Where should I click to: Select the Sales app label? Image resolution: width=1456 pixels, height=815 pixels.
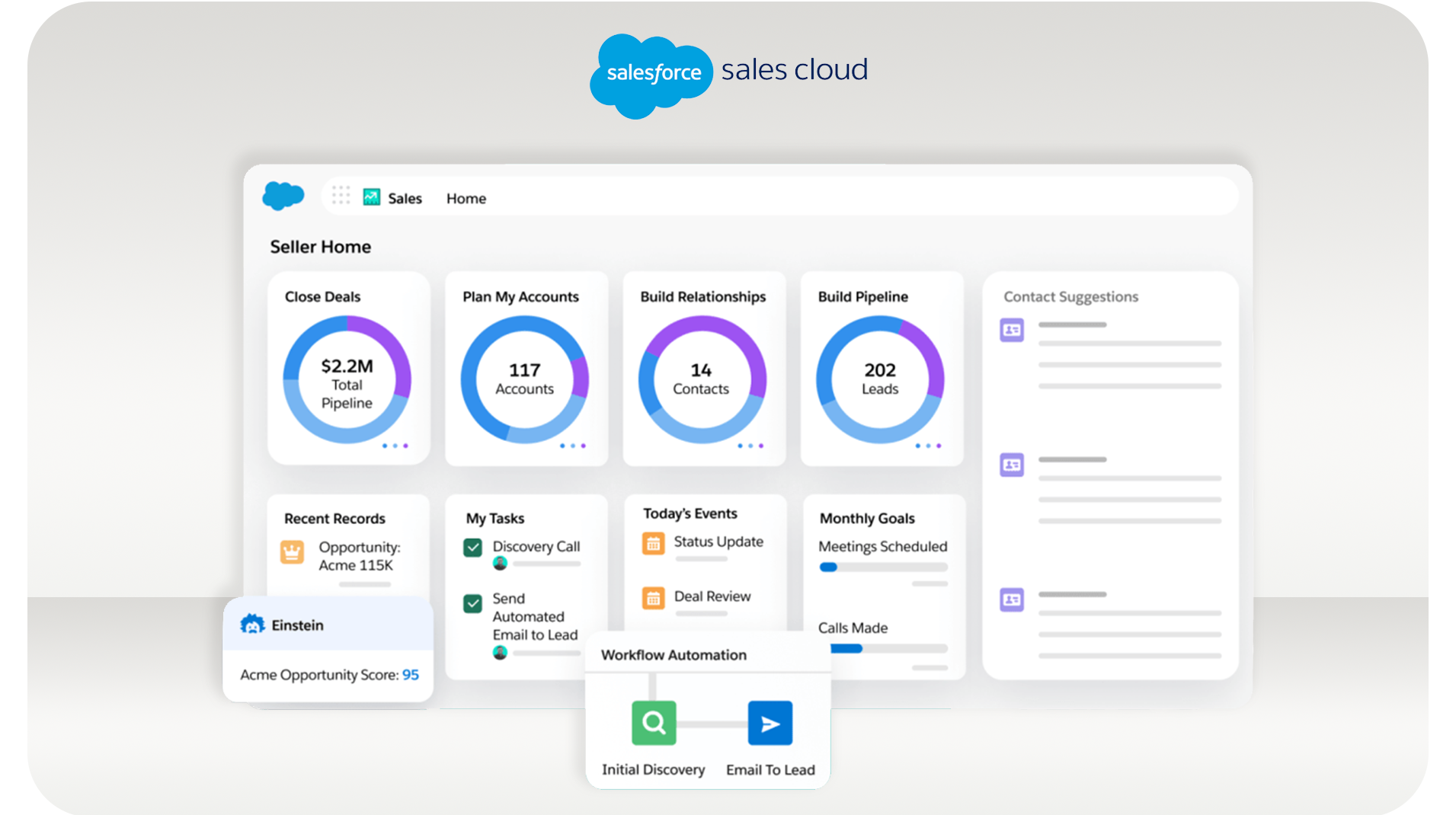[405, 198]
